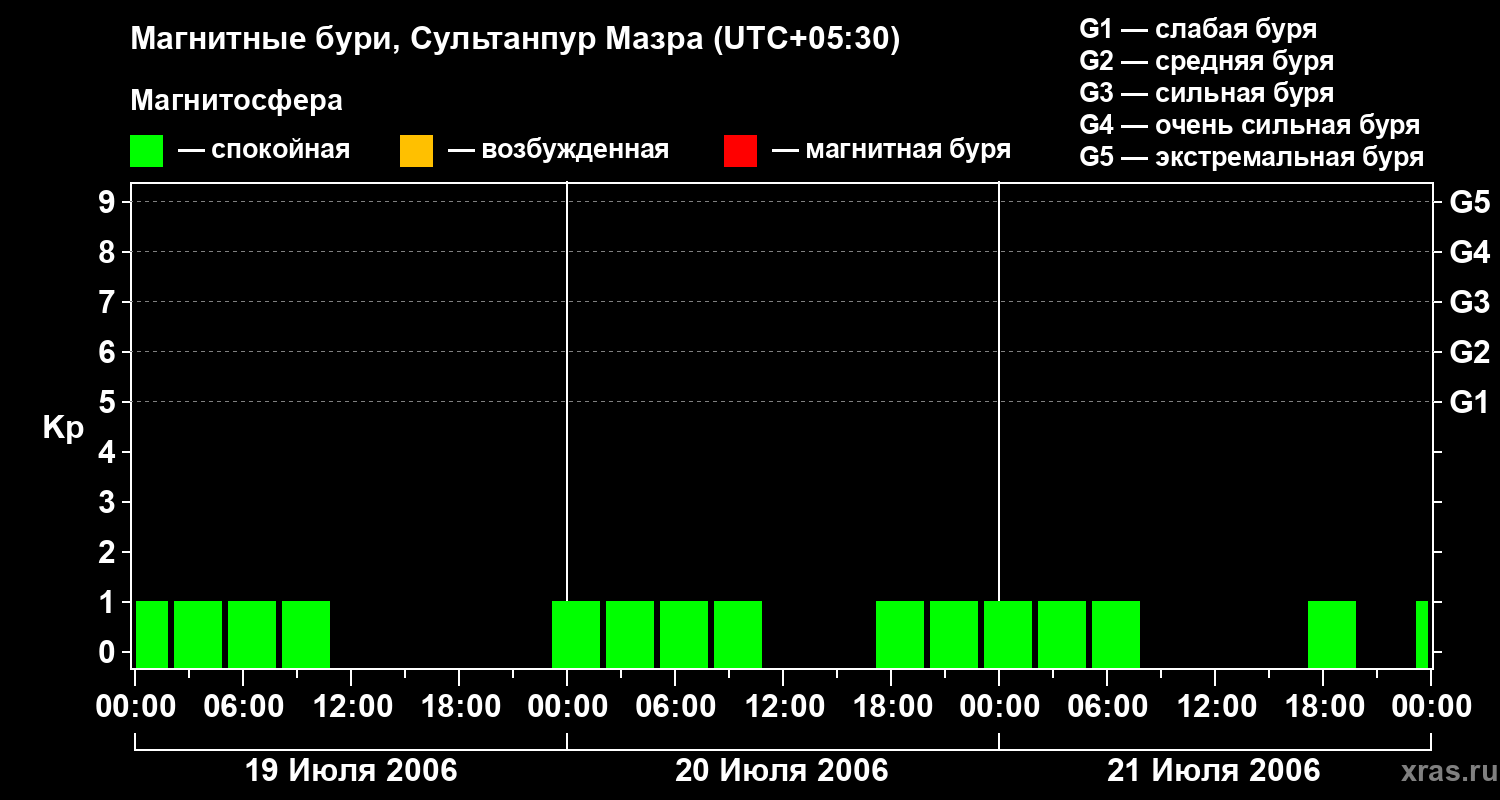Click the '— возбужденная' legend label
The image size is (1500, 800).
click(558, 150)
